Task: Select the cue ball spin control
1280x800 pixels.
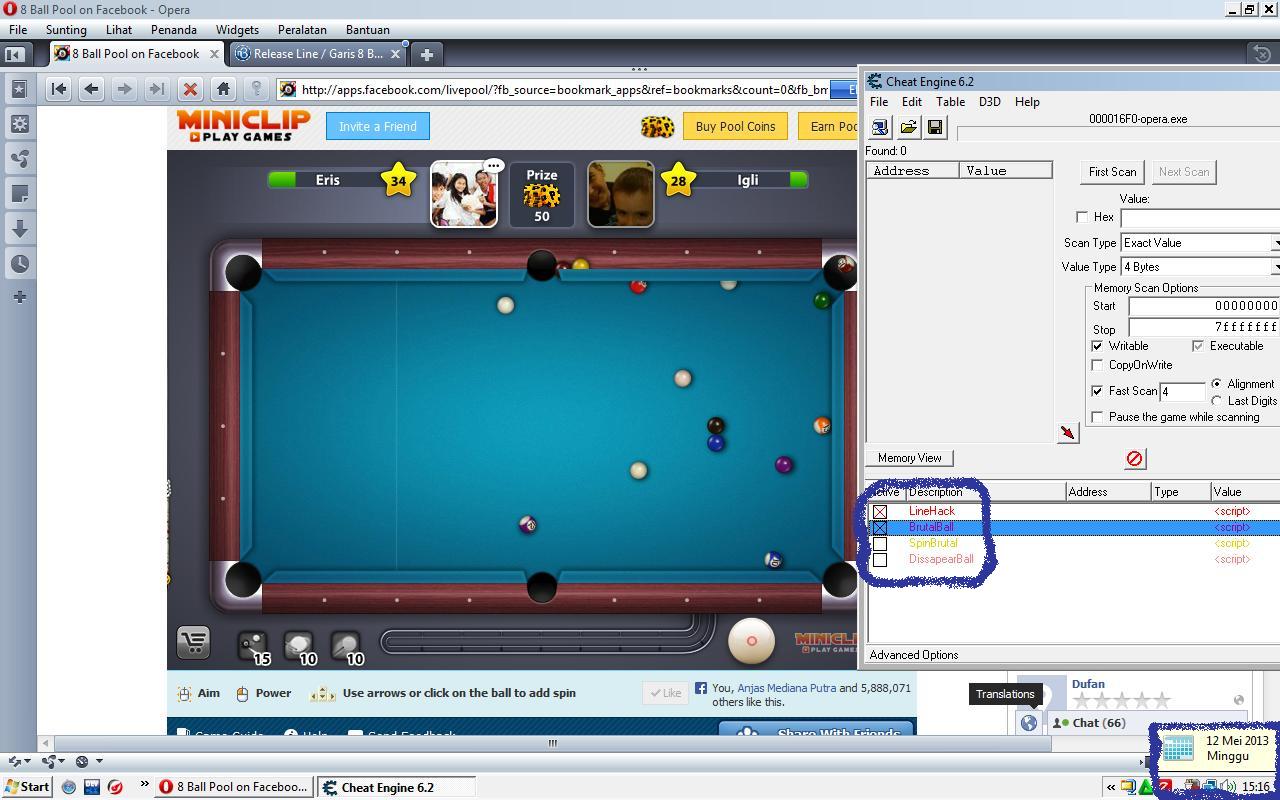Action: [752, 641]
